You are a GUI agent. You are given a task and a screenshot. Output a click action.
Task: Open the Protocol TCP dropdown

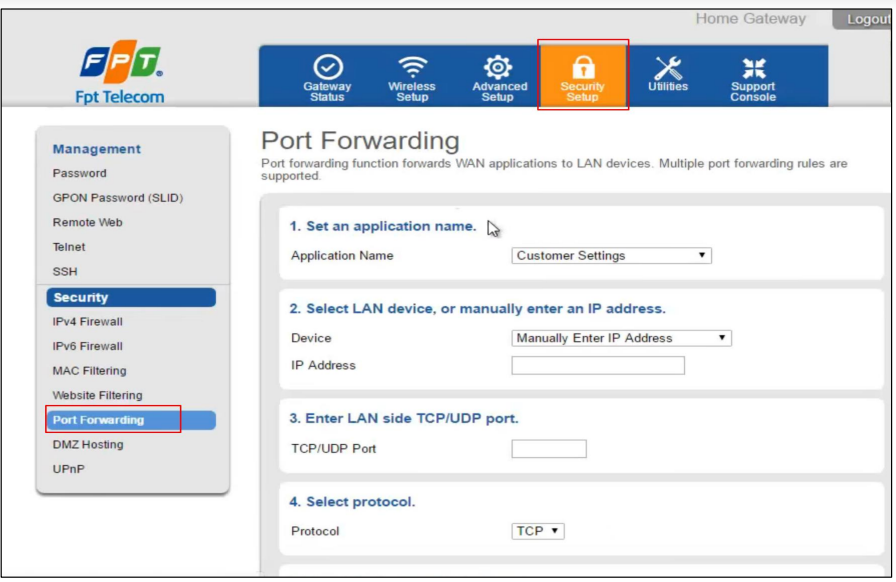[538, 531]
